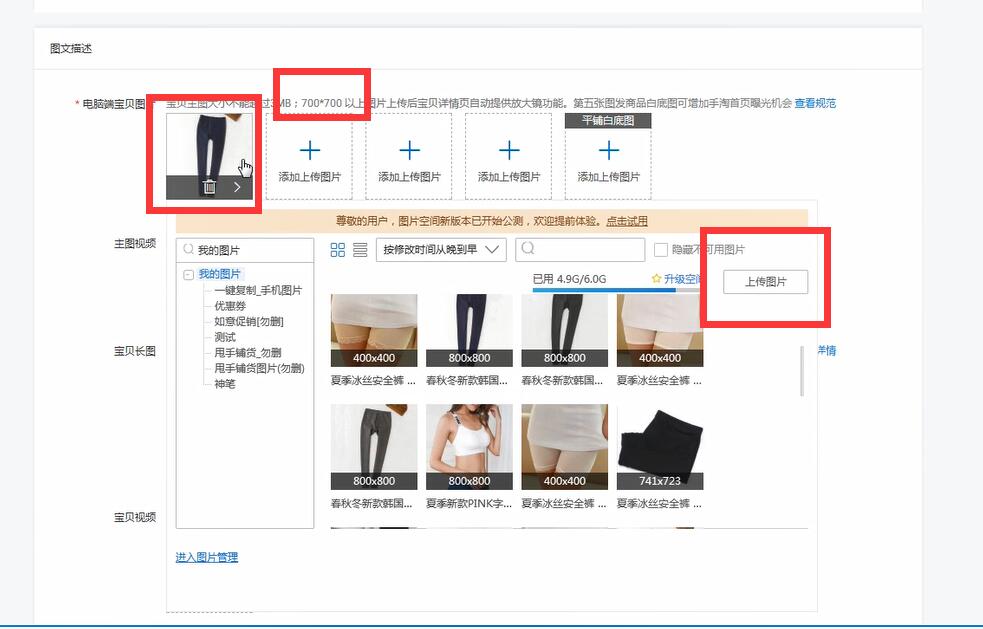Image resolution: width=983 pixels, height=629 pixels.
Task: Click the right arrow on uploaded main image
Action: tap(237, 187)
